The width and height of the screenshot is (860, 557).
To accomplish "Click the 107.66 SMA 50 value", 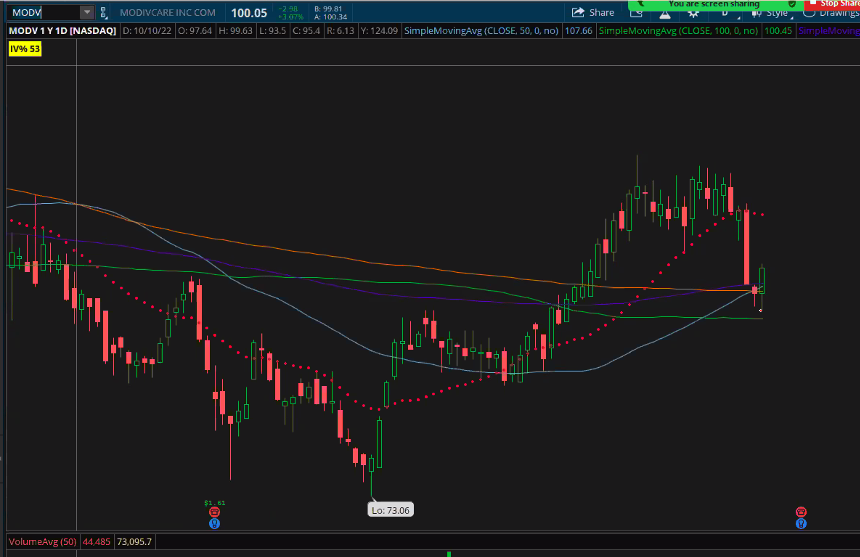I will click(x=579, y=31).
